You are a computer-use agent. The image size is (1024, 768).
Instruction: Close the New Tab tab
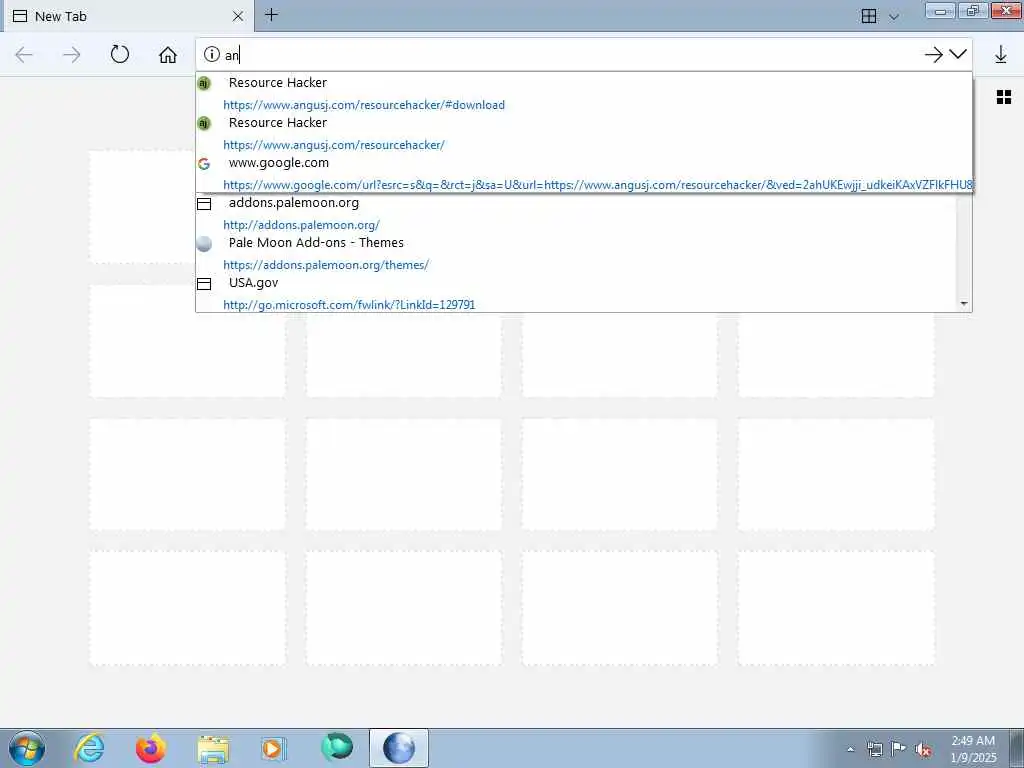238,16
